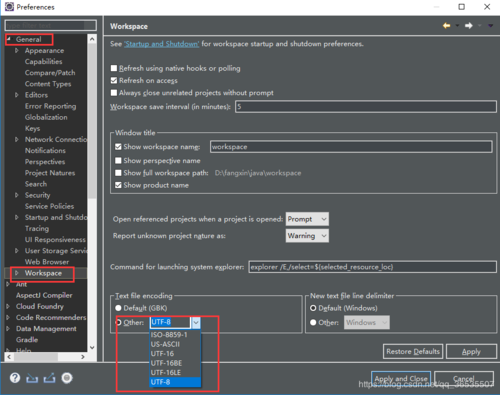This screenshot has width=500, height=395.
Task: Click the tree vertical scrollbar thumb
Action: point(92,122)
